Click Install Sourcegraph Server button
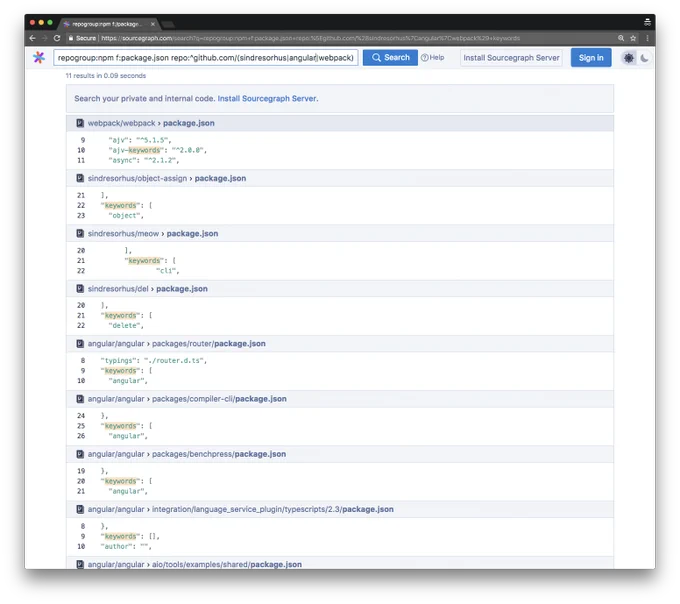The image size is (680, 604). pyautogui.click(x=511, y=58)
